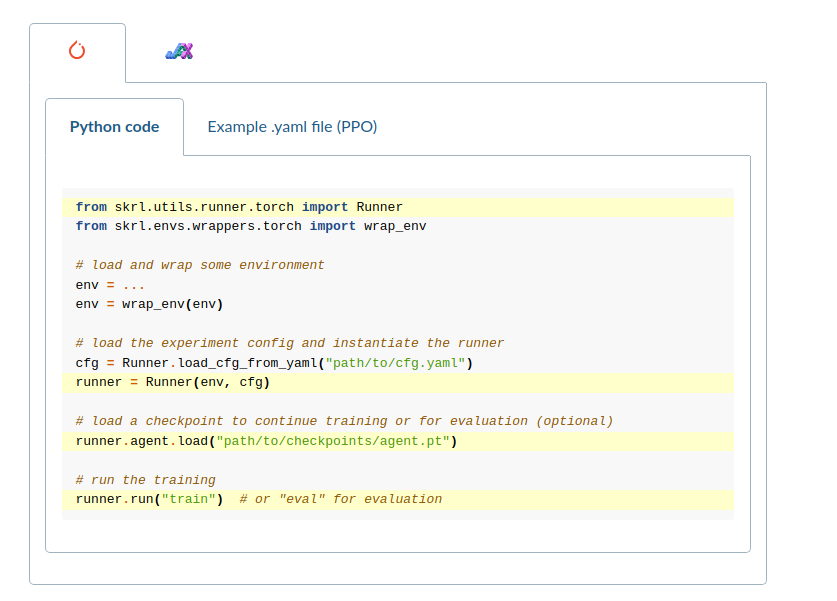
Task: Click the string "path/to/cfg.yaml"
Action: tap(396, 363)
